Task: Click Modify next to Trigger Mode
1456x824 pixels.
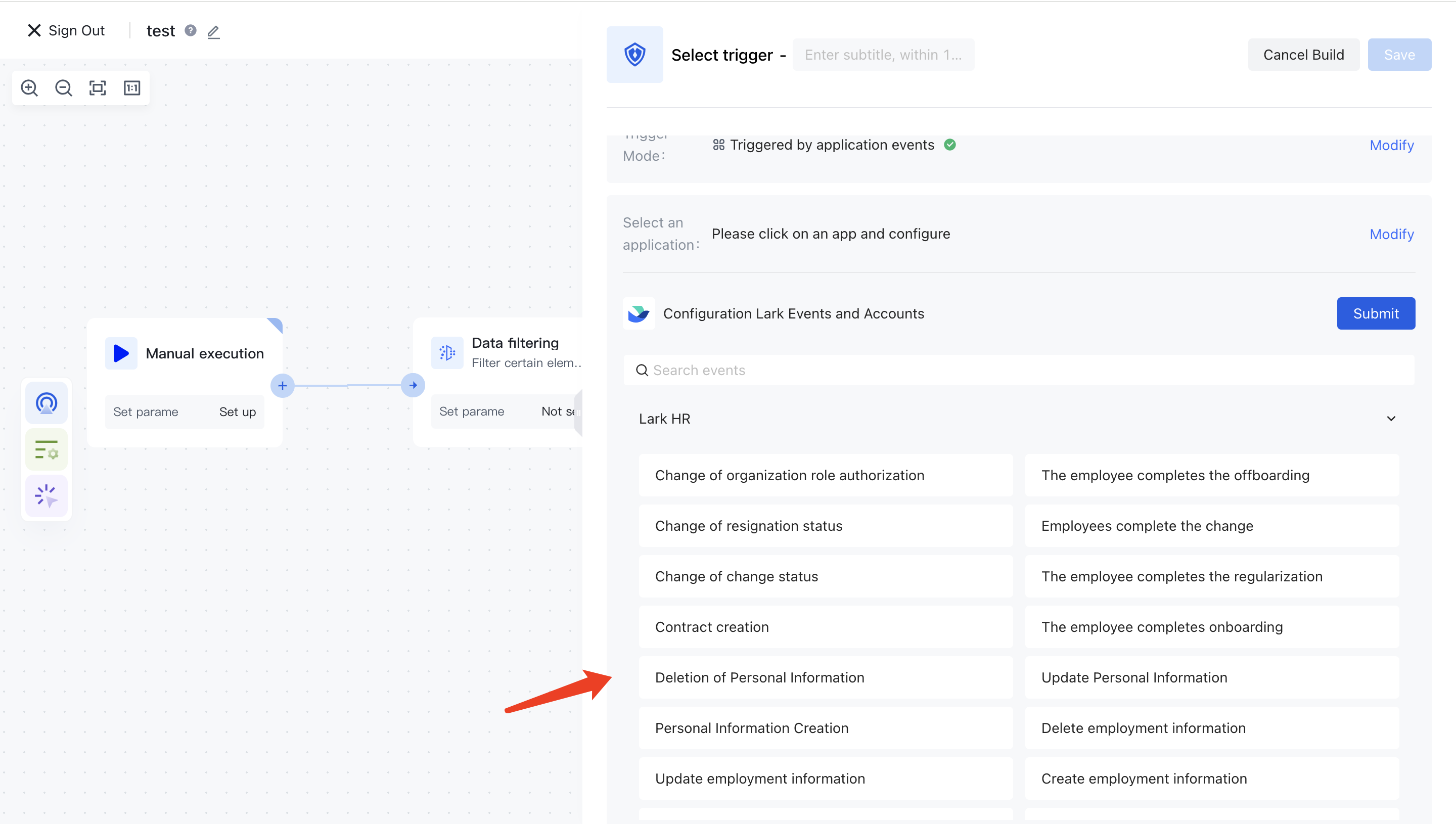Action: 1391,146
